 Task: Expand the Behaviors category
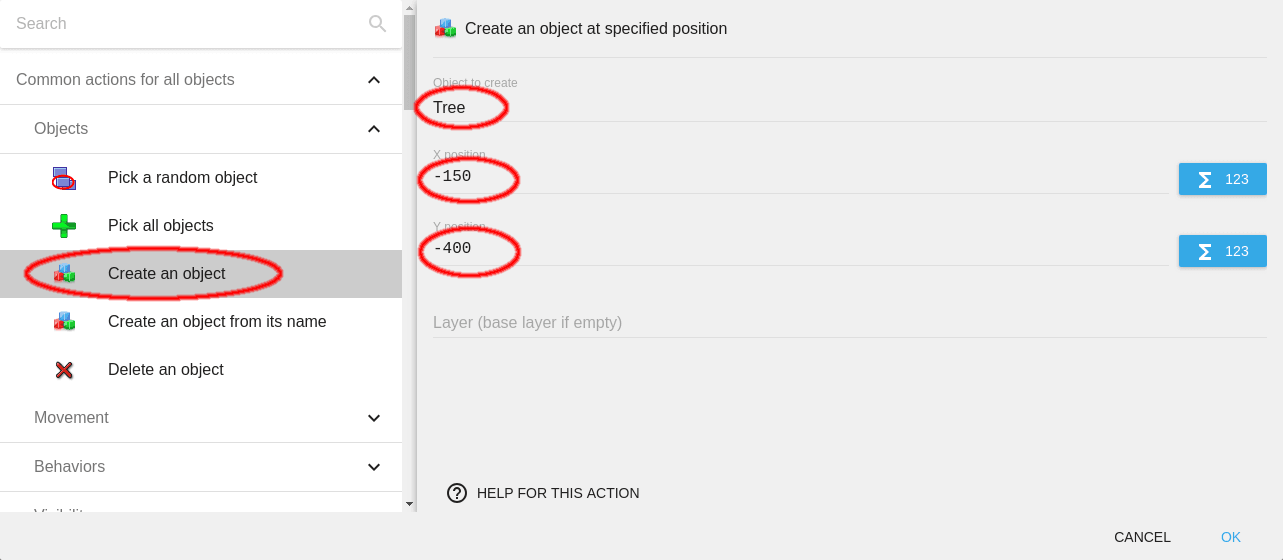point(374,467)
